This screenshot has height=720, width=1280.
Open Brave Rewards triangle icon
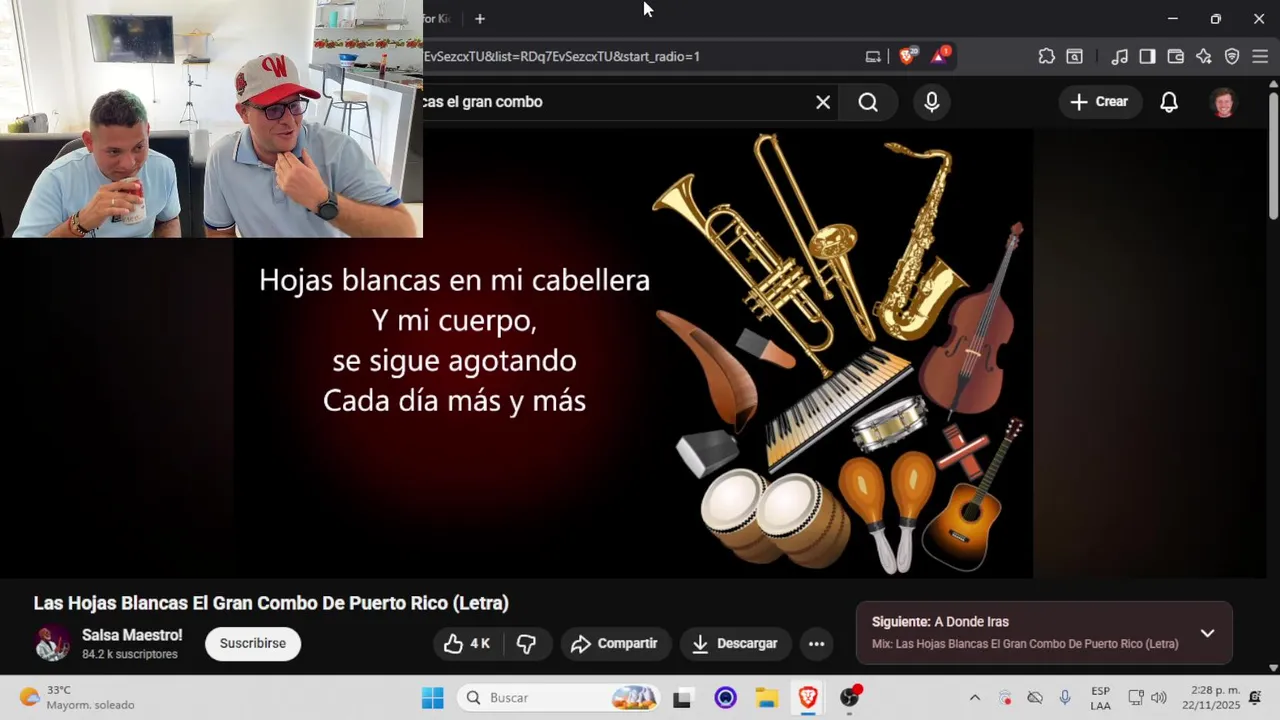(940, 56)
